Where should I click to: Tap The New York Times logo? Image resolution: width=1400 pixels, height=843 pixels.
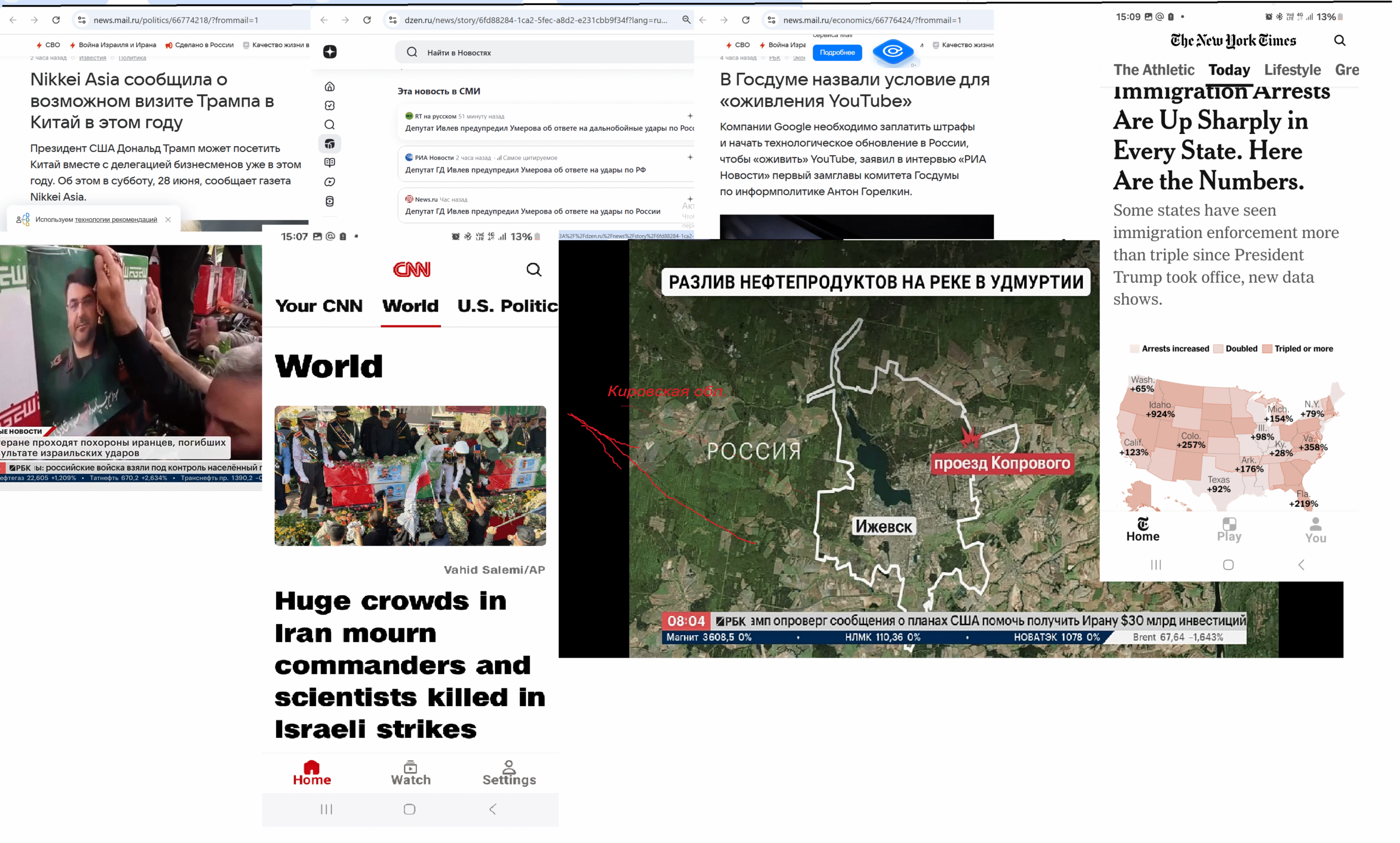[1233, 40]
